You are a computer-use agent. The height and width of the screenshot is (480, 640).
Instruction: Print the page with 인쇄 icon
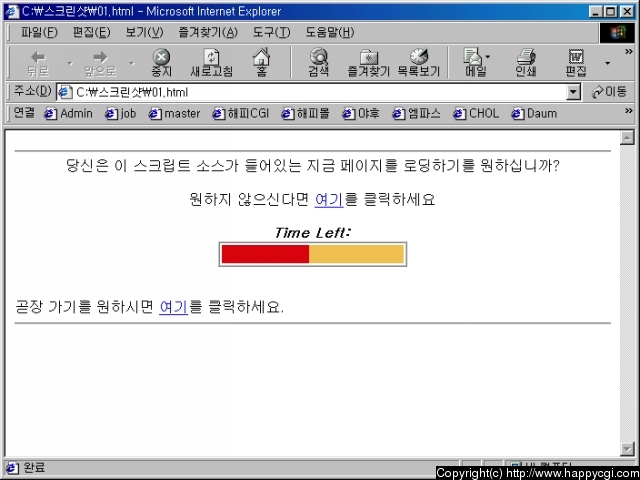pos(525,63)
